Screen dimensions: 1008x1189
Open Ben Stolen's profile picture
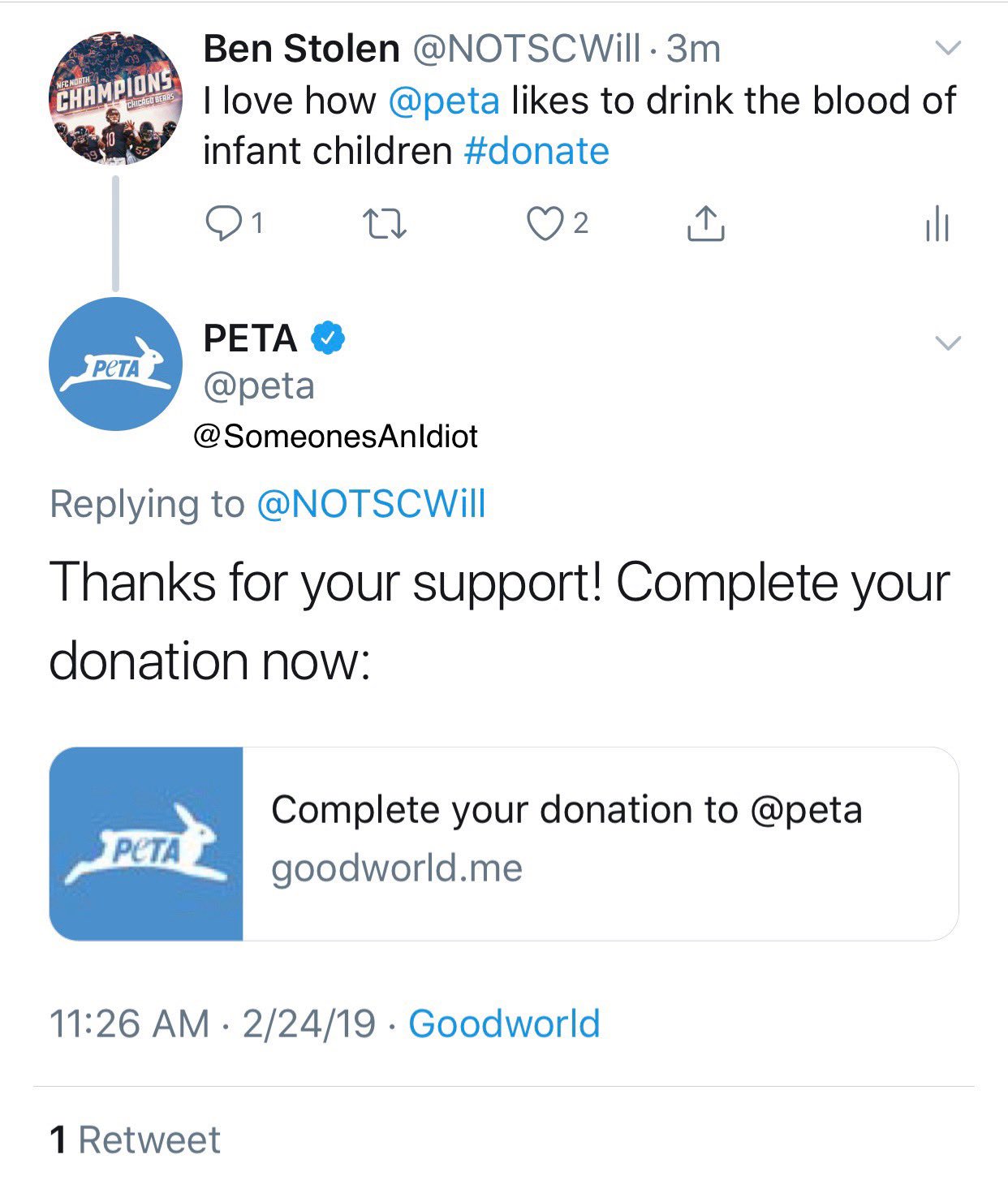click(115, 99)
